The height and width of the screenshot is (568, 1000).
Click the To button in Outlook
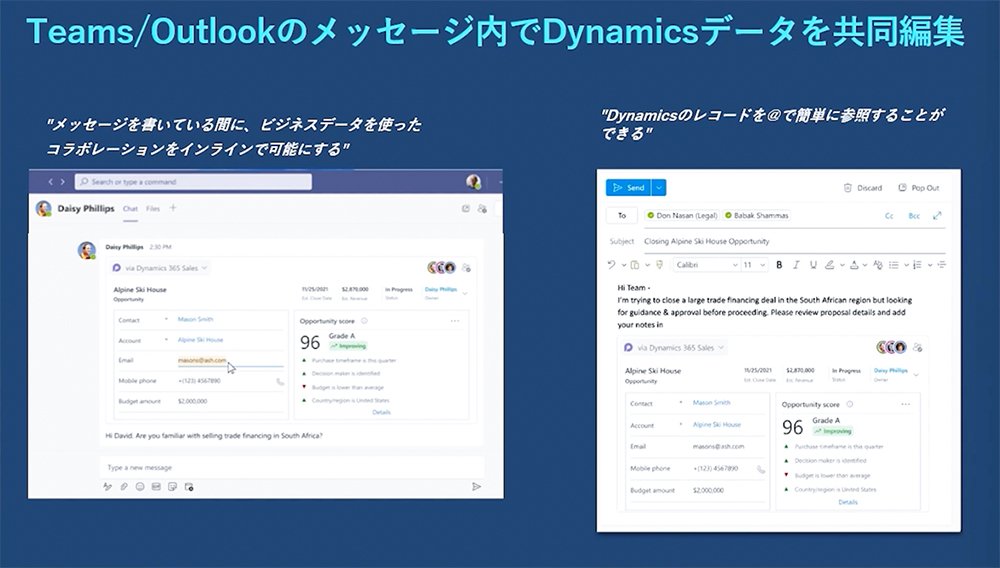622,215
